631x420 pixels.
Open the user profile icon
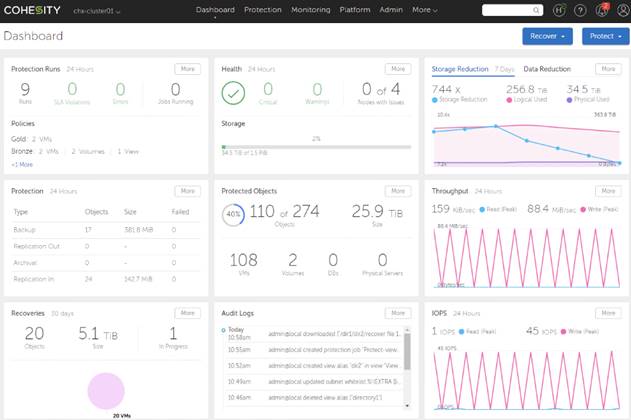[623, 10]
